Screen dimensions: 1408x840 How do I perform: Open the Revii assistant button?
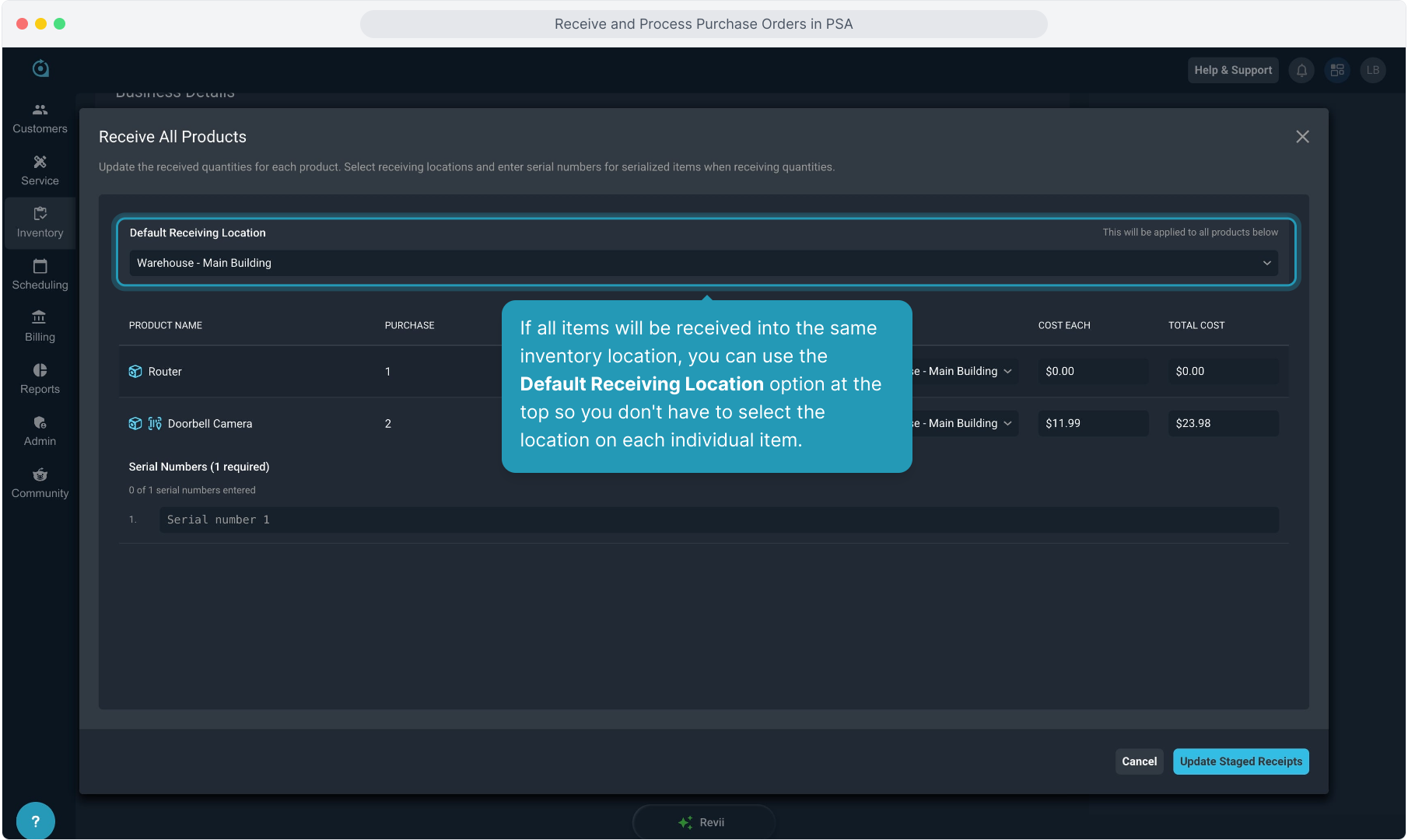pyautogui.click(x=703, y=822)
